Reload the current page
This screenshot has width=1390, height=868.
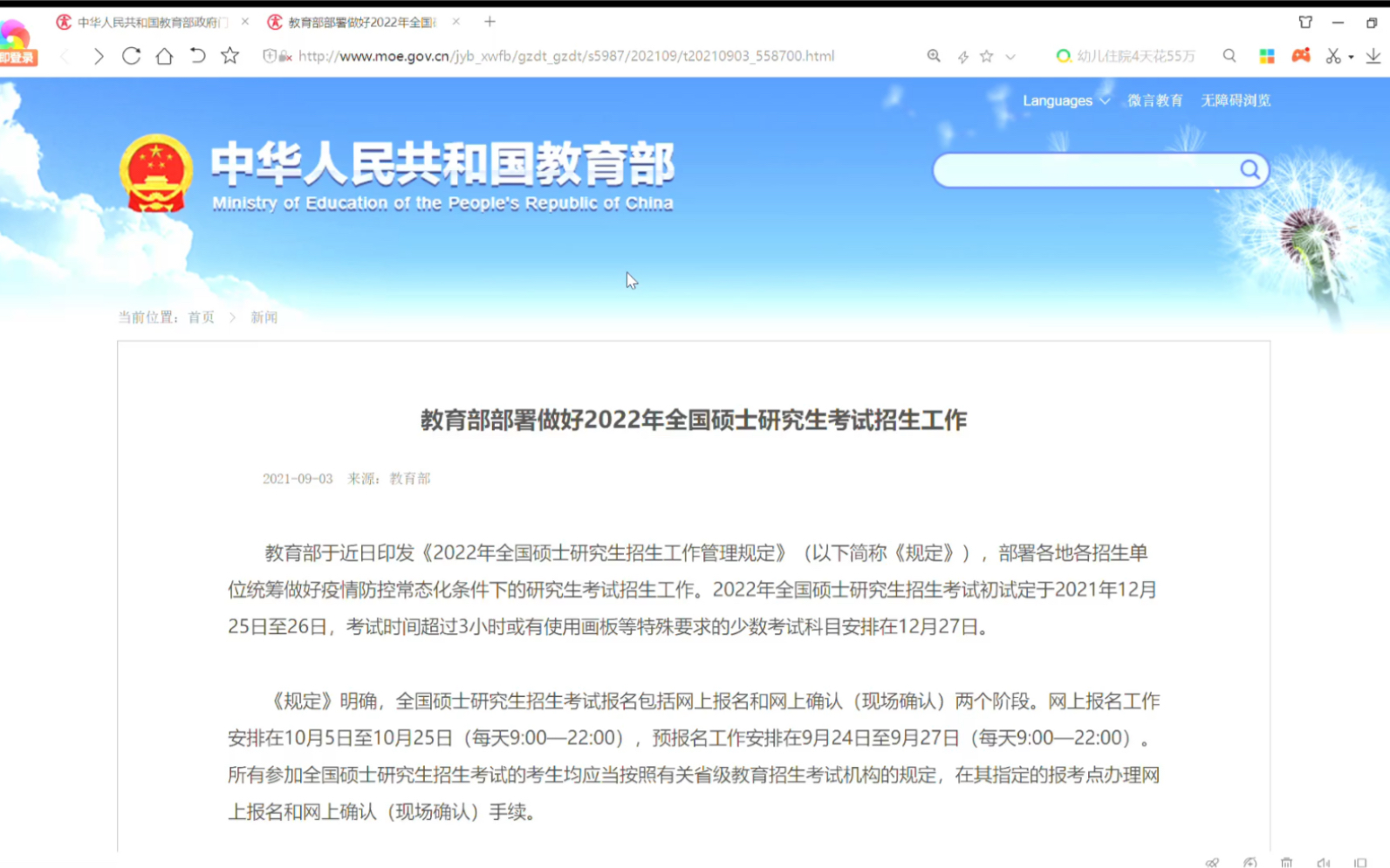pos(131,56)
